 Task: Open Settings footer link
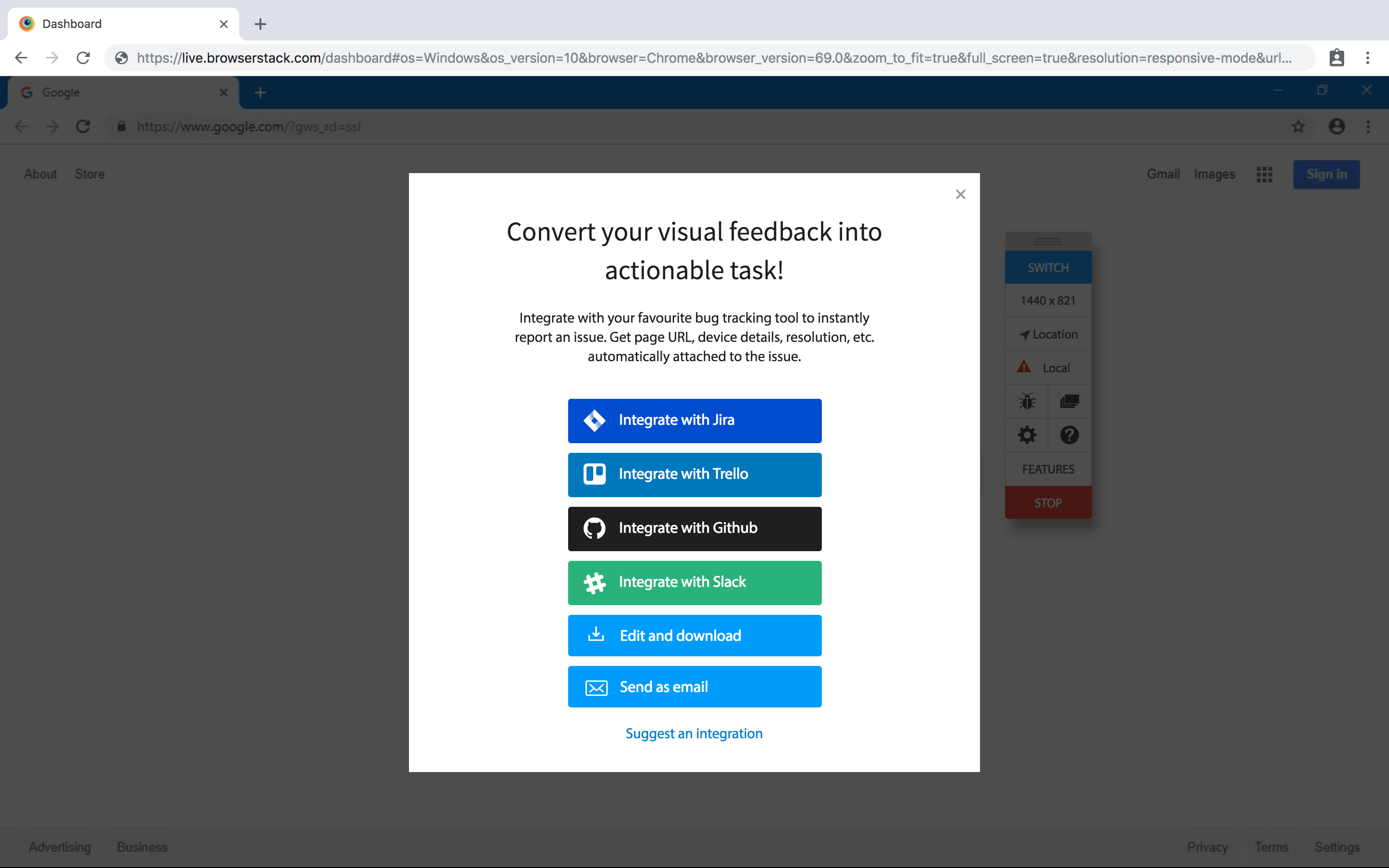(1337, 847)
